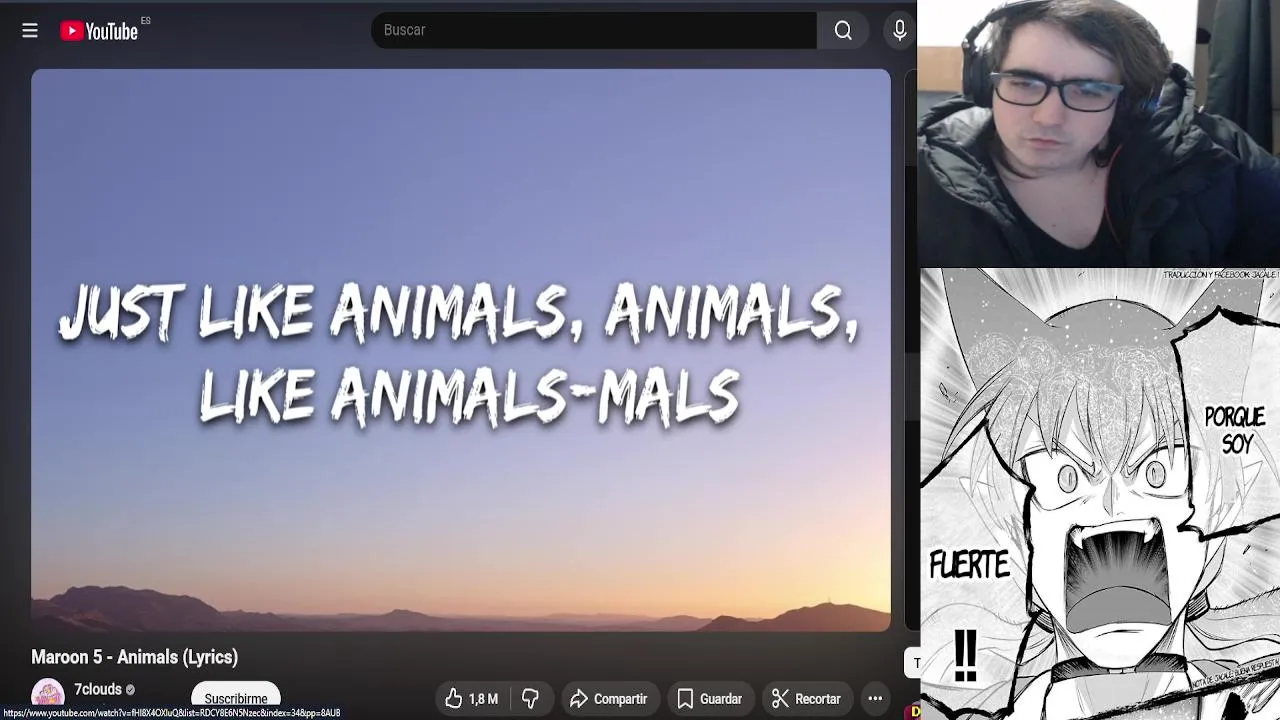The image size is (1280, 720).
Task: Clip the video with Recortar
Action: [x=807, y=699]
